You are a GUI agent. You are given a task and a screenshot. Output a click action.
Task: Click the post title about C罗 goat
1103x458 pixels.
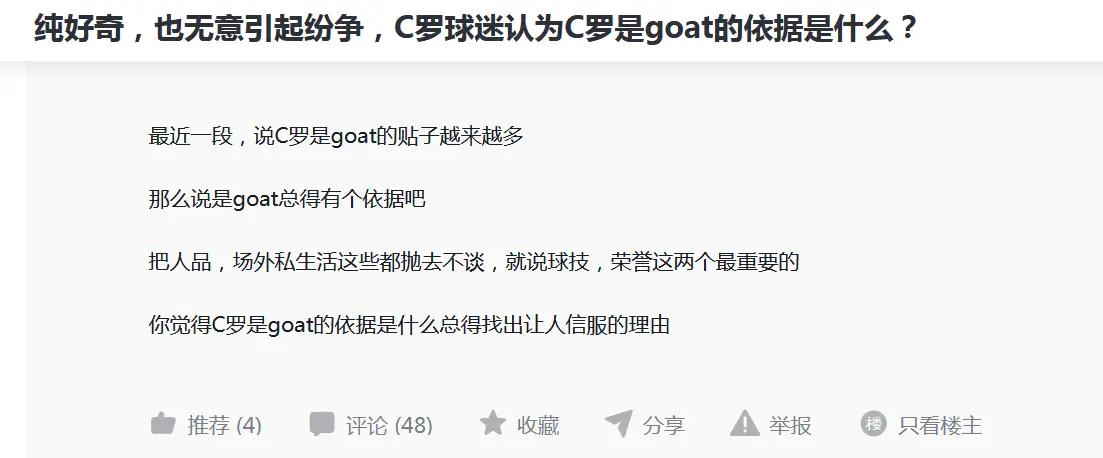coord(476,29)
